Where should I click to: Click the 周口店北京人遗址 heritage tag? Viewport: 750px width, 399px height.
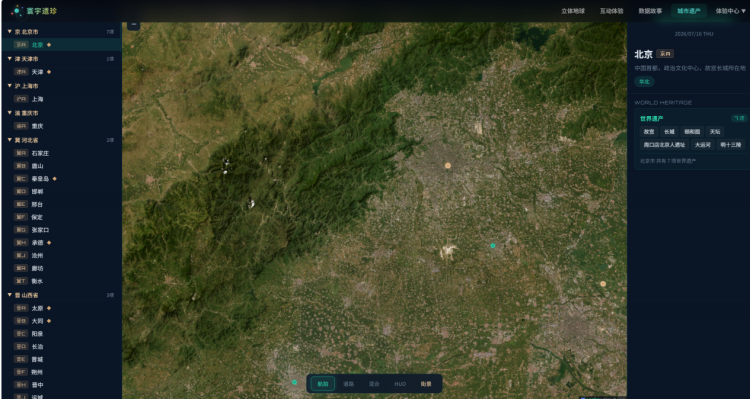point(664,144)
